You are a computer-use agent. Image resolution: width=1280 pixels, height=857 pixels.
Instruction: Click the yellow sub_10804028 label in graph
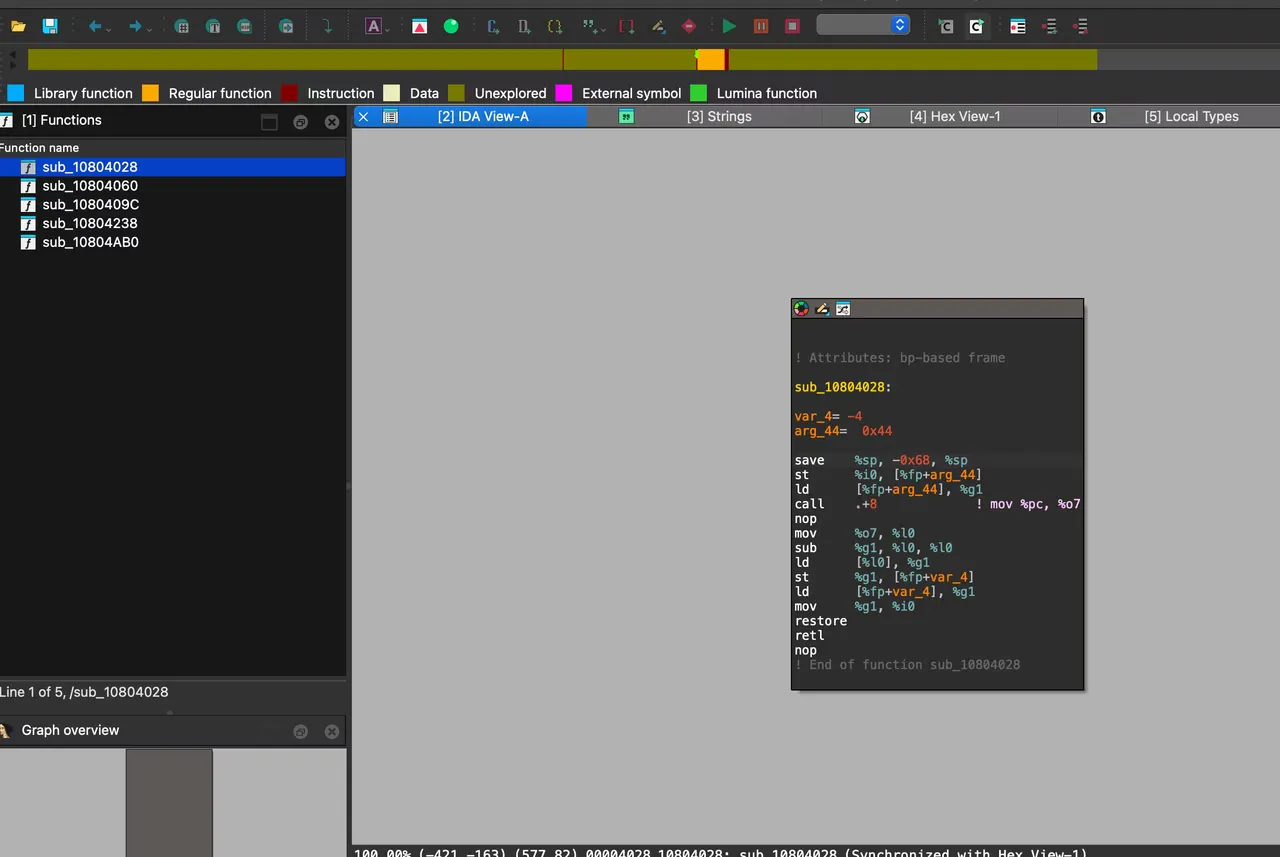coord(843,387)
